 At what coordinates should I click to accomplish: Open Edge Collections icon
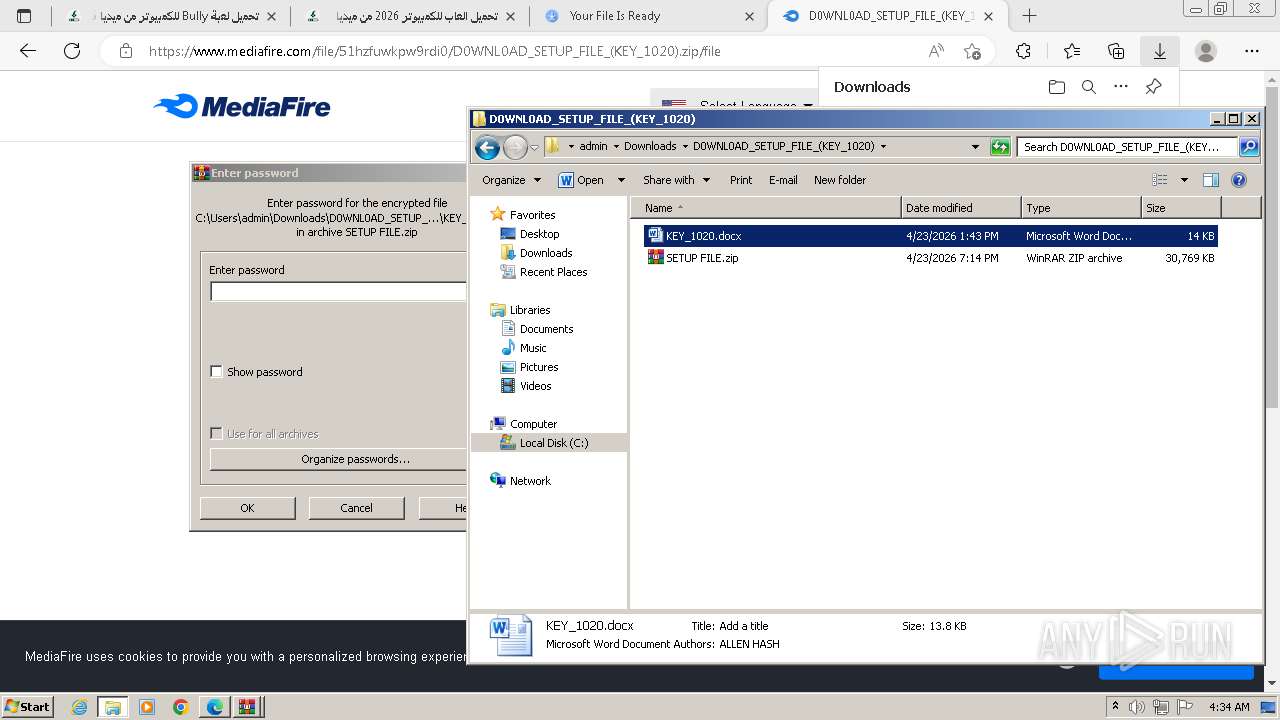pos(1116,51)
